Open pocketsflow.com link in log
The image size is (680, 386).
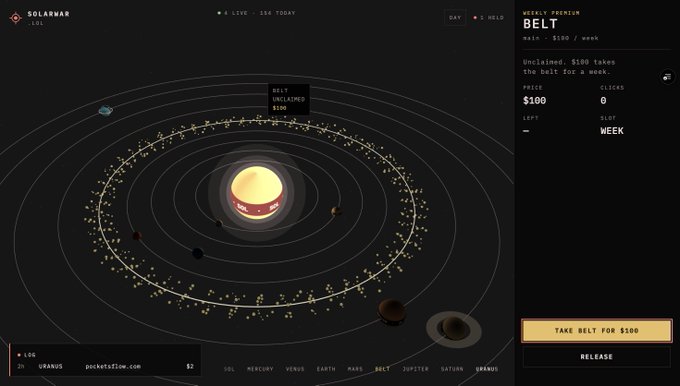pos(113,366)
